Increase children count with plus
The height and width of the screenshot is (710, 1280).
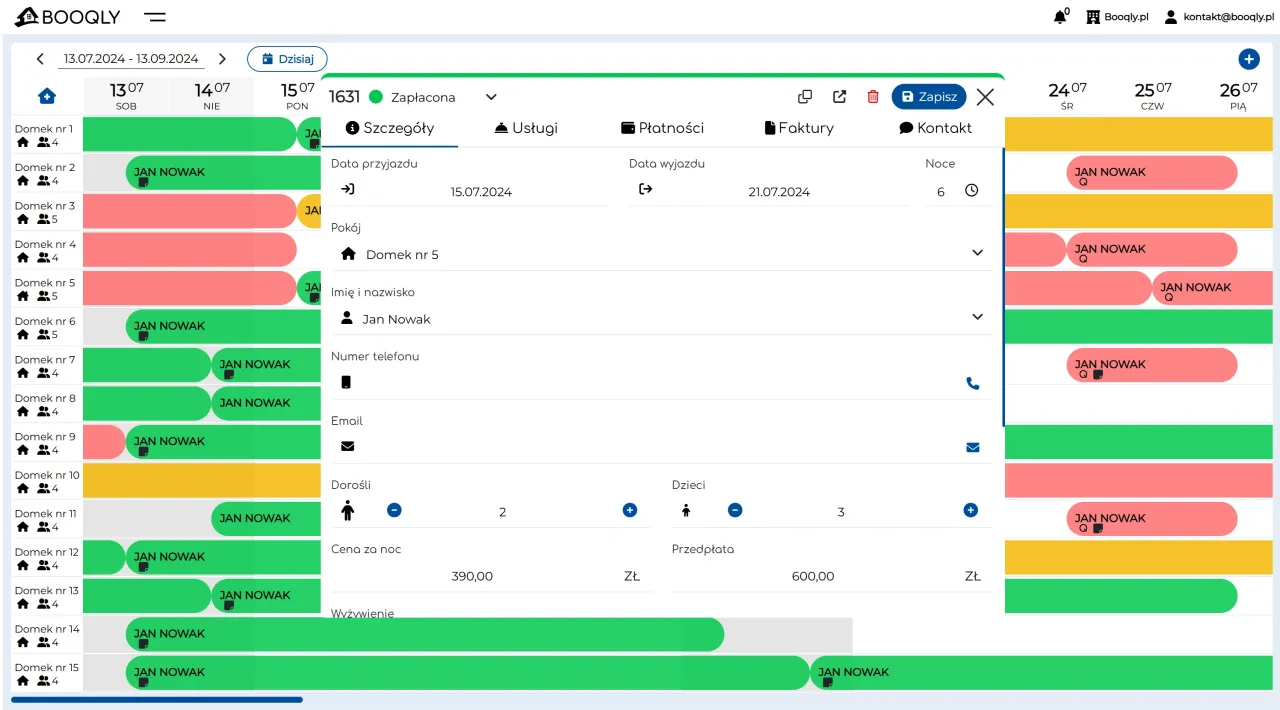click(x=970, y=510)
